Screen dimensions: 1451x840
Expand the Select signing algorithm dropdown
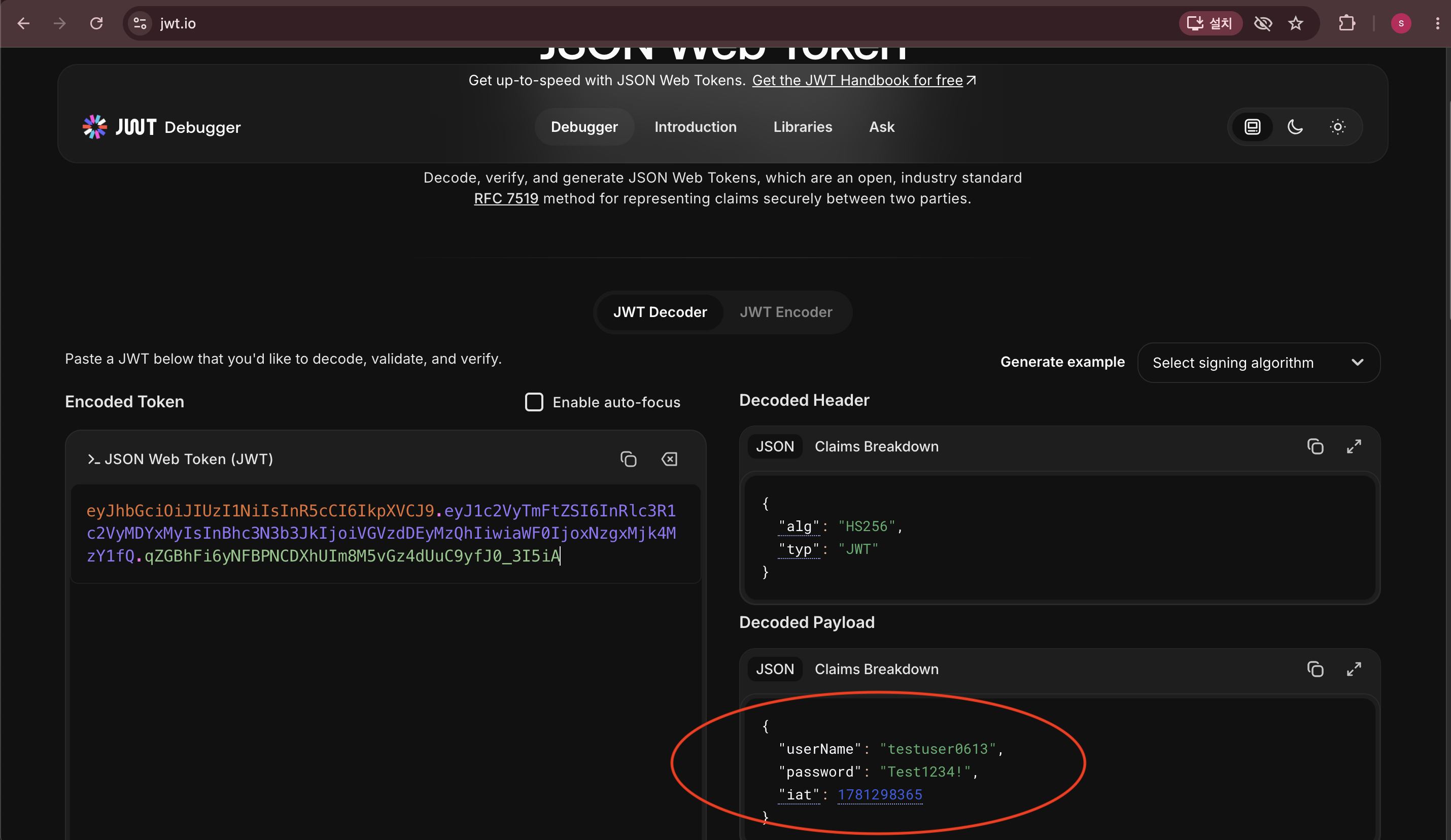click(x=1259, y=363)
